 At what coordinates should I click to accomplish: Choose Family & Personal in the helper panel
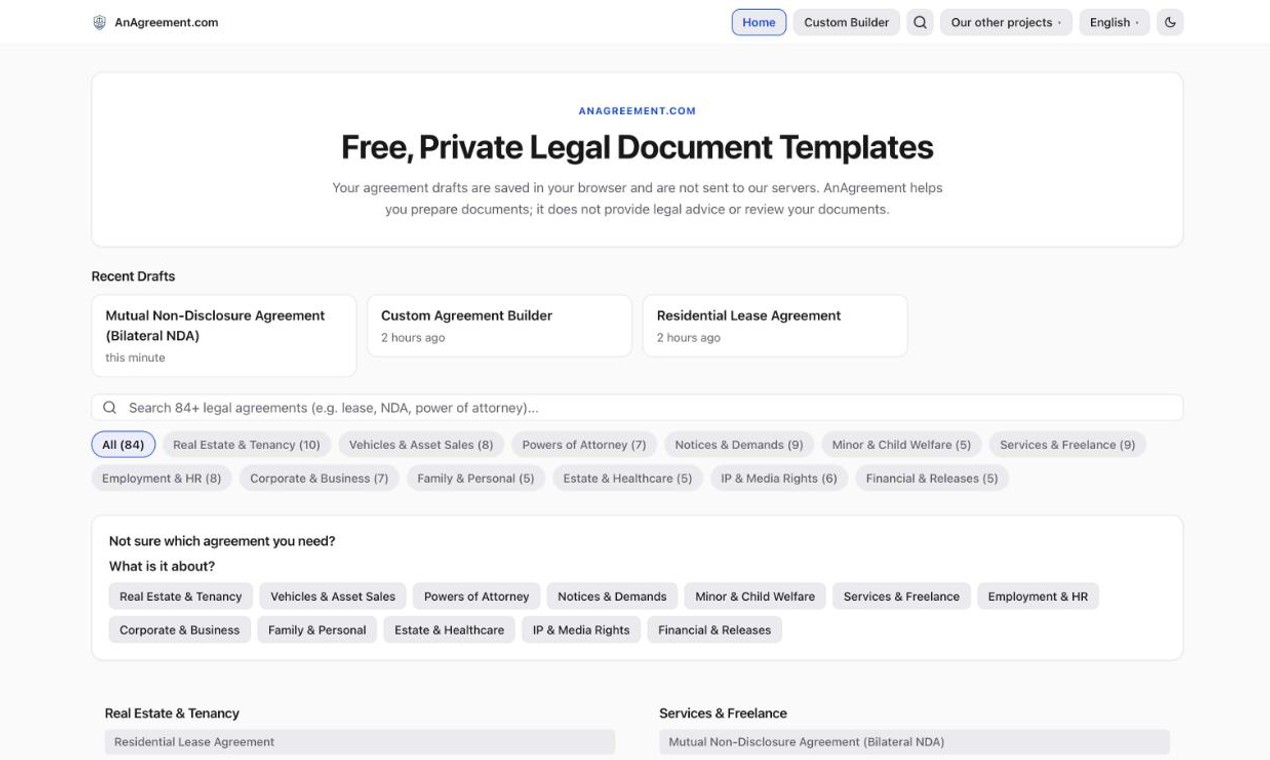(x=317, y=631)
